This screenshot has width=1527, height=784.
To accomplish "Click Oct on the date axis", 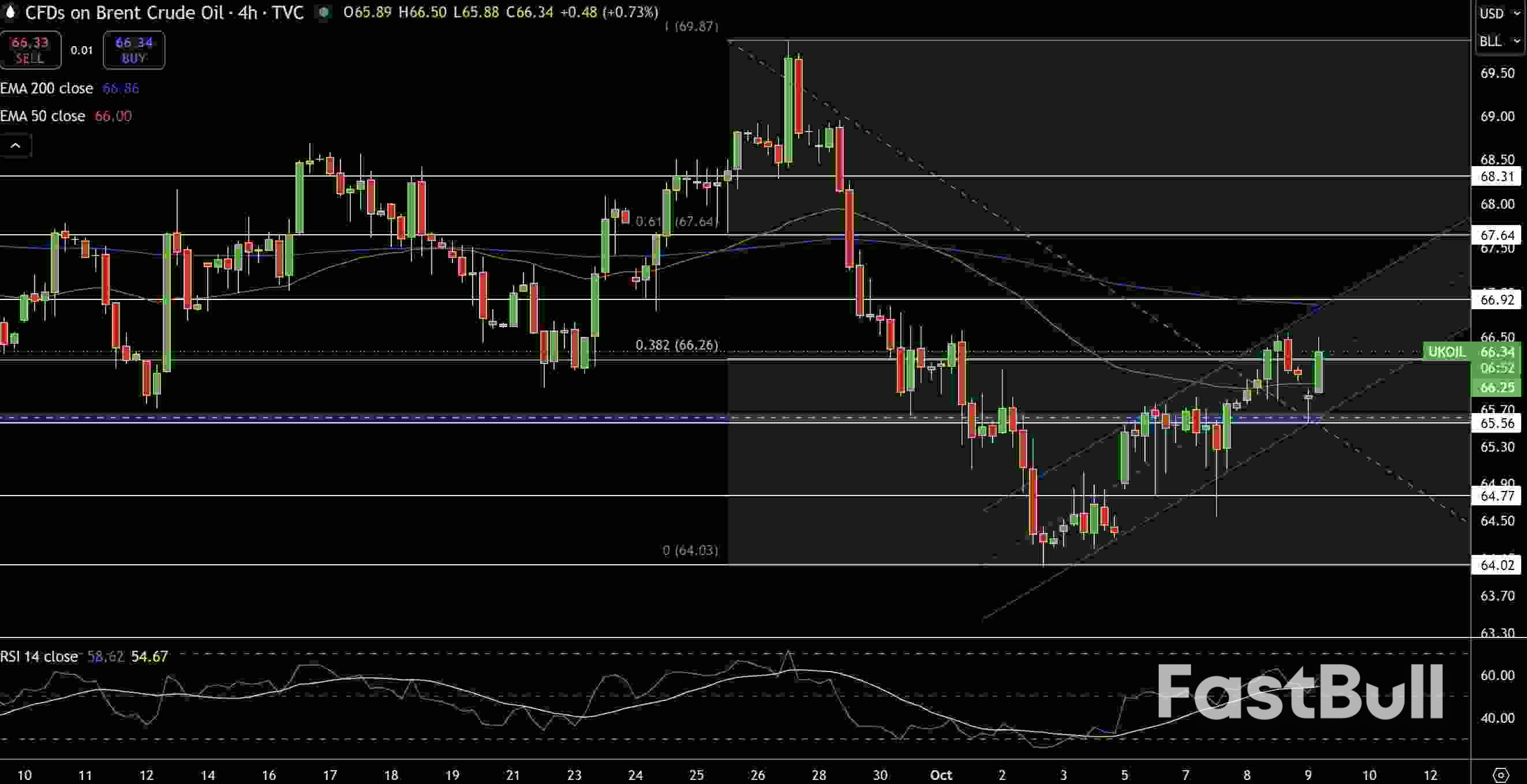I will click(x=941, y=775).
